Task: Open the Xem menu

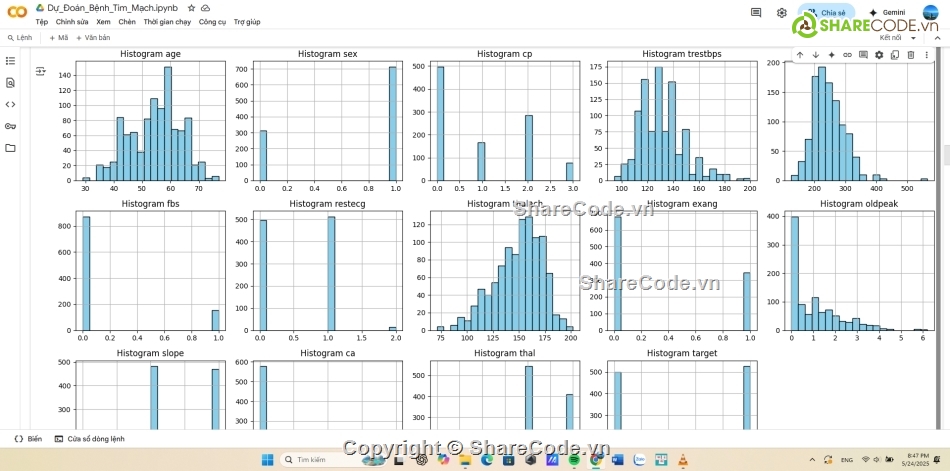Action: [104, 22]
